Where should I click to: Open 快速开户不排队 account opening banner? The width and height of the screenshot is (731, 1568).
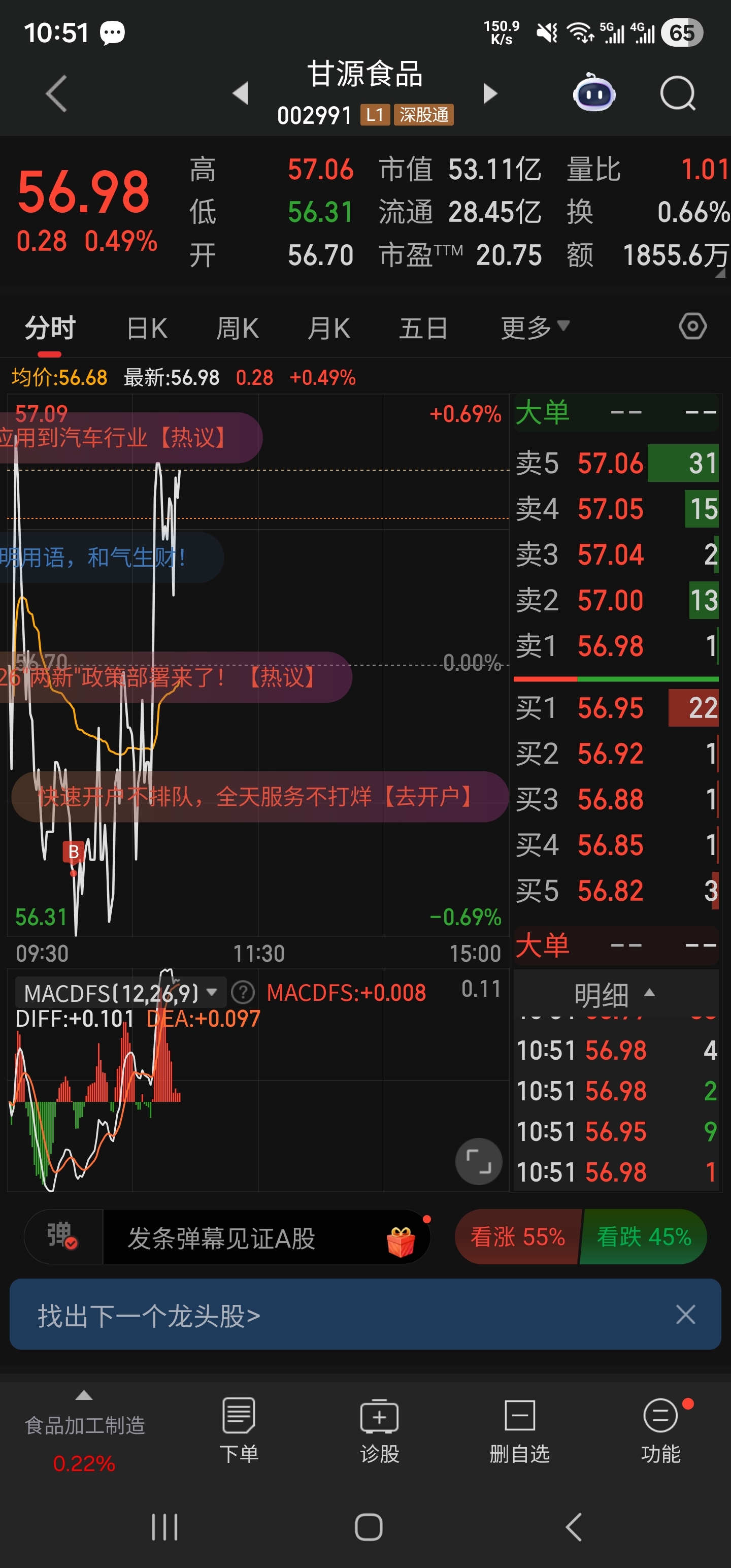(x=260, y=797)
